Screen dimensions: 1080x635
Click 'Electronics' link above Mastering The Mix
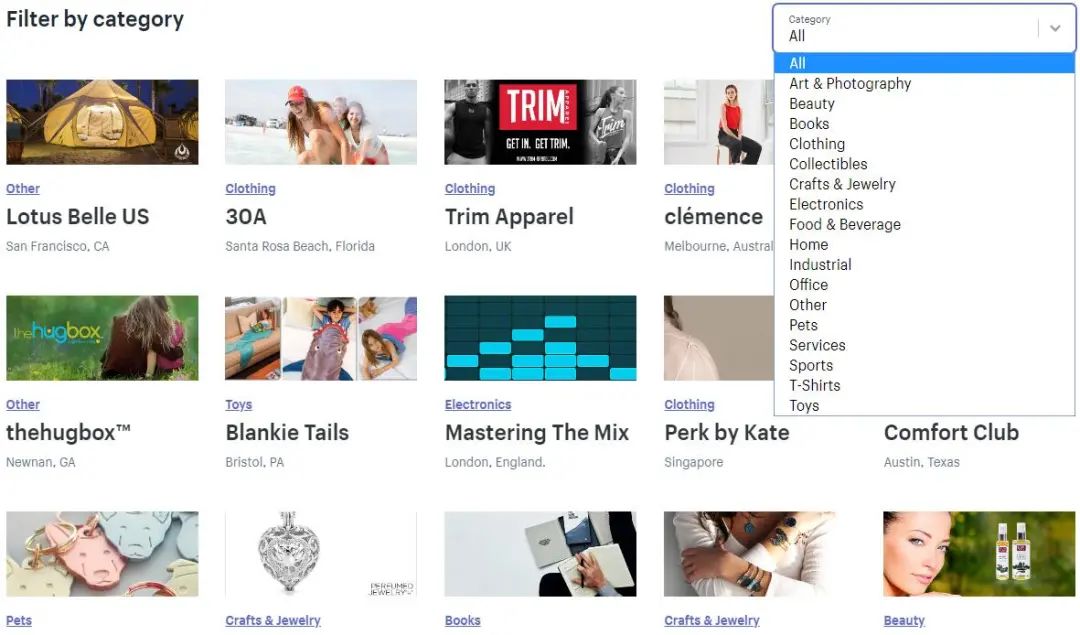click(x=478, y=405)
